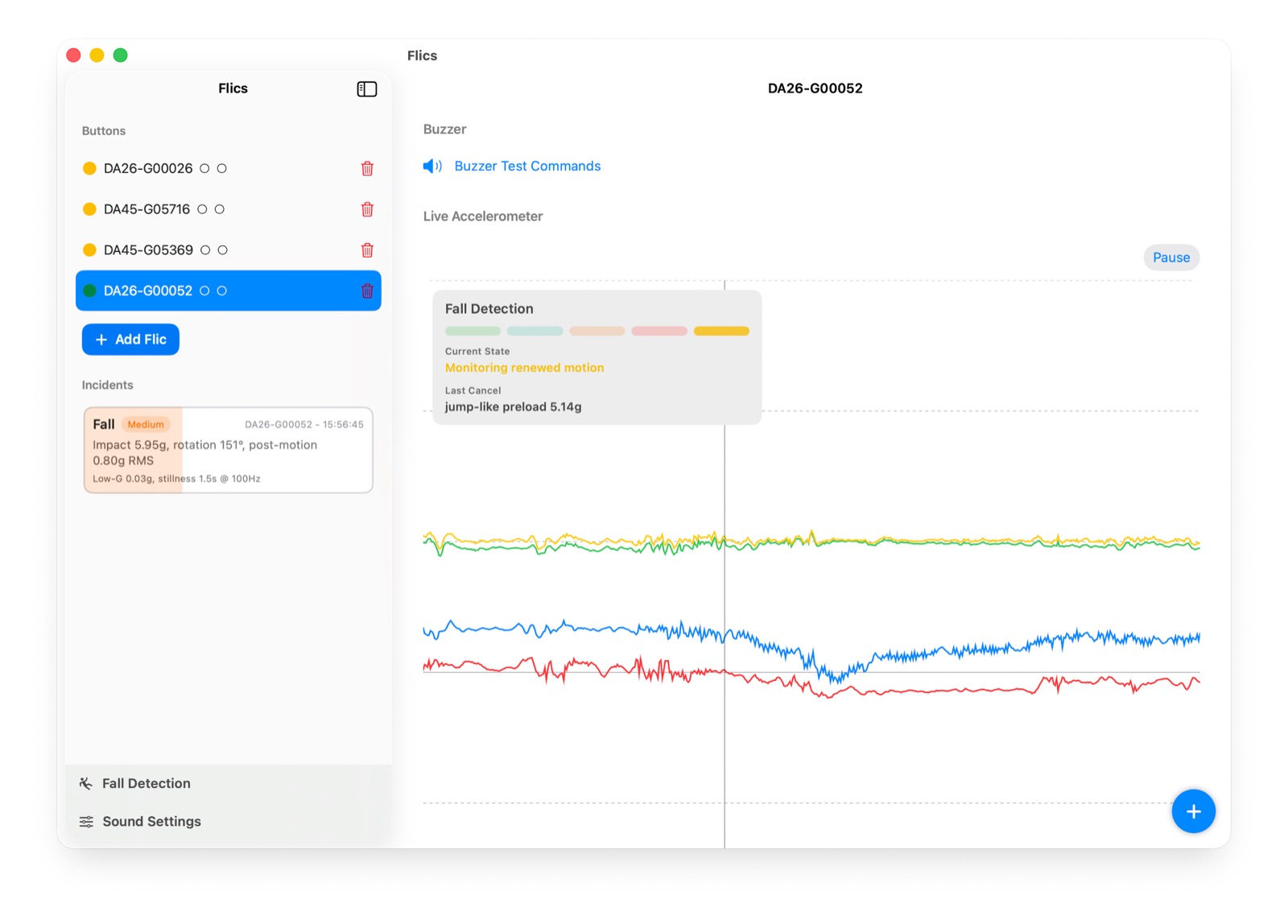This screenshot has height=924, width=1288.
Task: Delete the DA45-G05369 button
Action: coord(367,250)
